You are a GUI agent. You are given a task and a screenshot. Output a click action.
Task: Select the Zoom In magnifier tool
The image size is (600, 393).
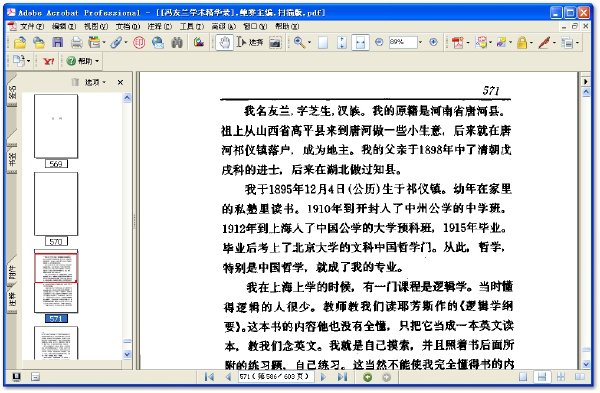[299, 42]
